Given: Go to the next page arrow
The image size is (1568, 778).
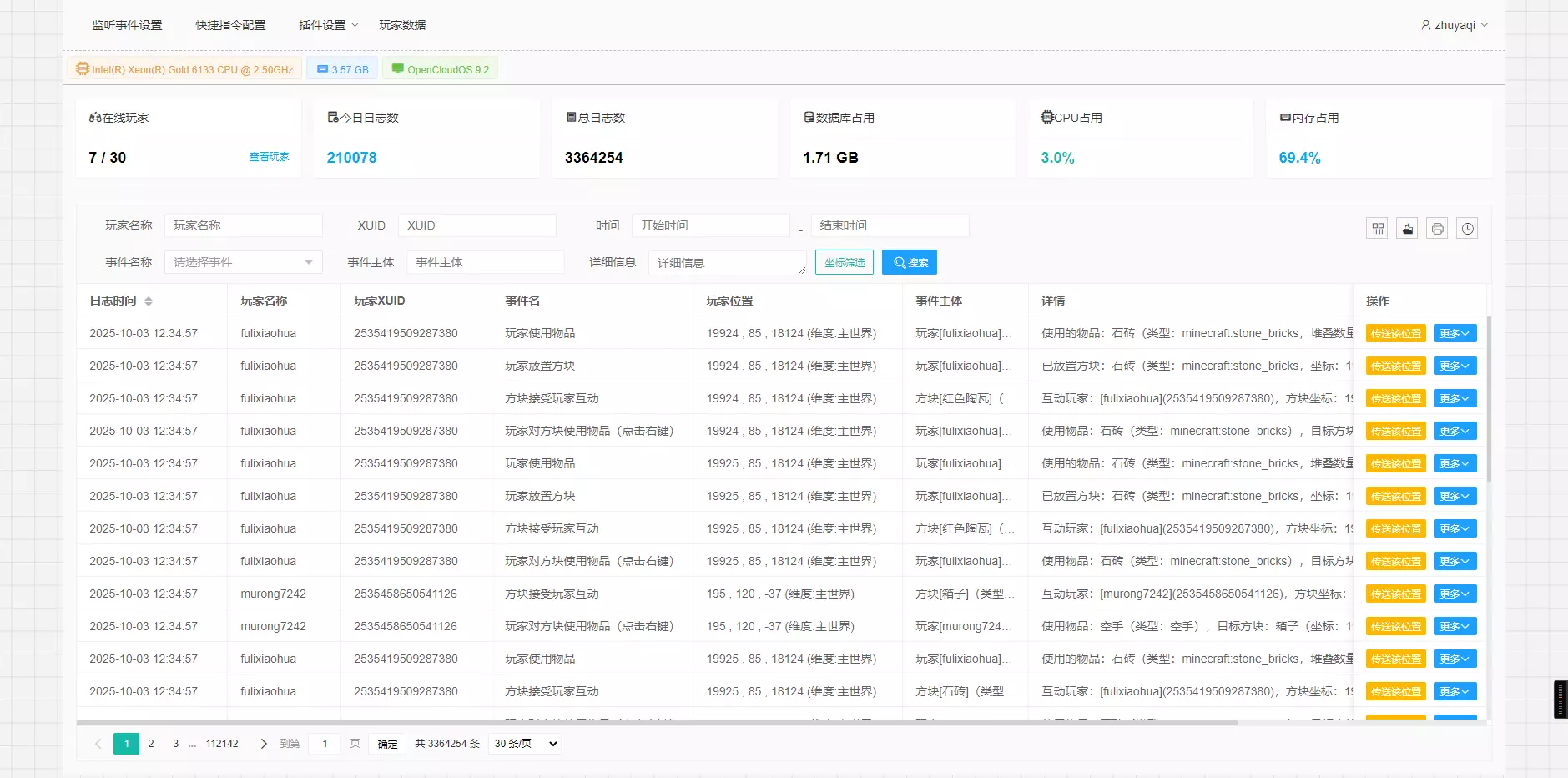Looking at the screenshot, I should click(x=264, y=744).
